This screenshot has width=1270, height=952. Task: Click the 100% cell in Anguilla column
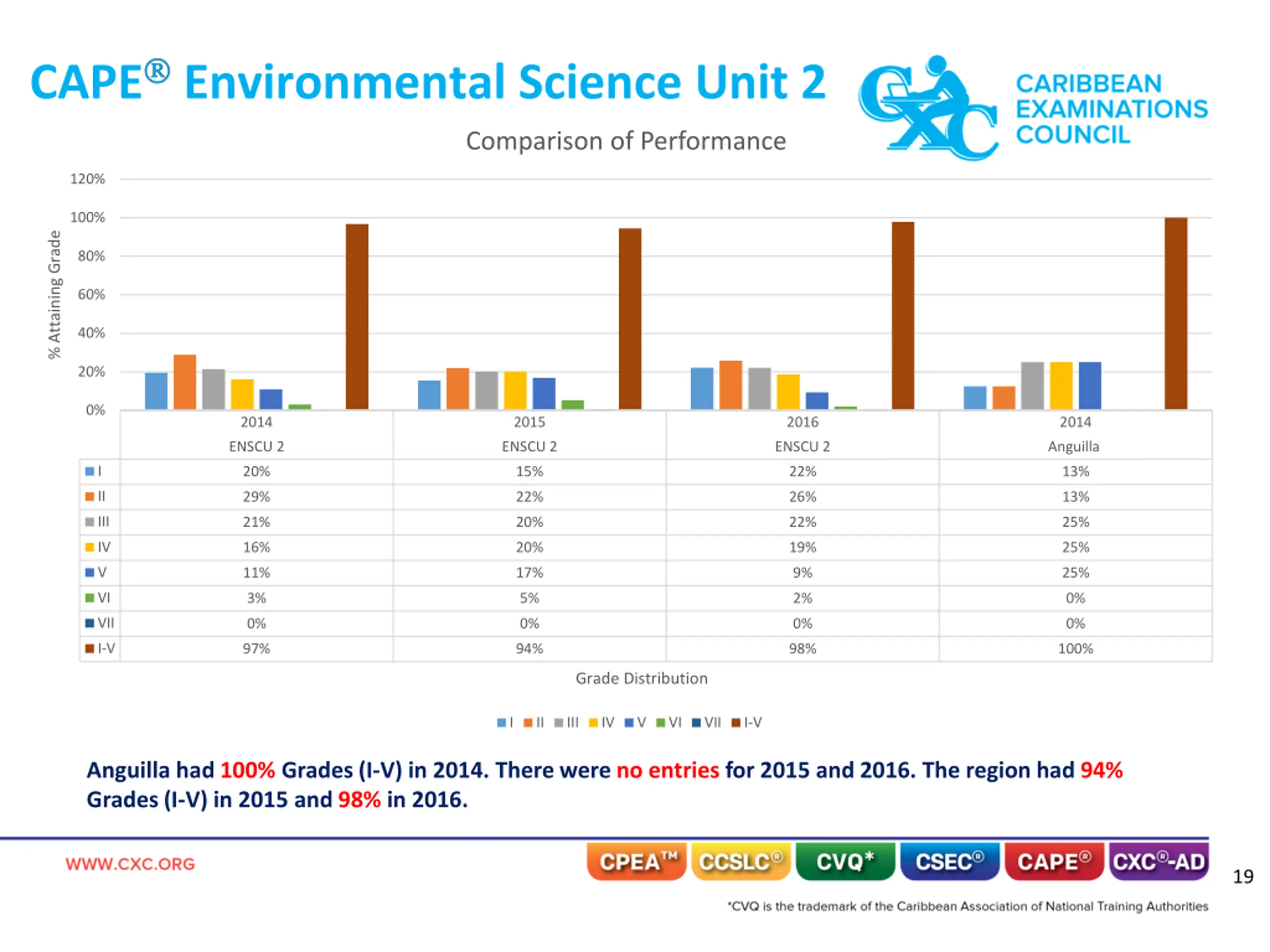(x=1075, y=649)
